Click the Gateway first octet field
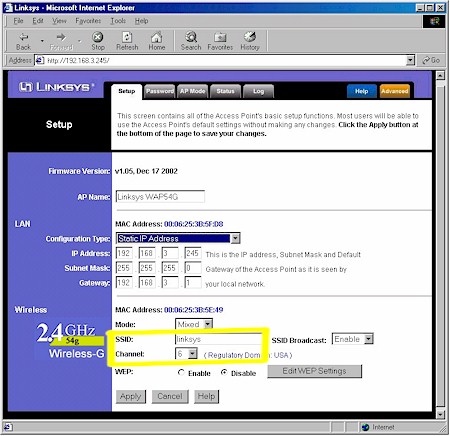This screenshot has height=436, width=450. tap(124, 282)
